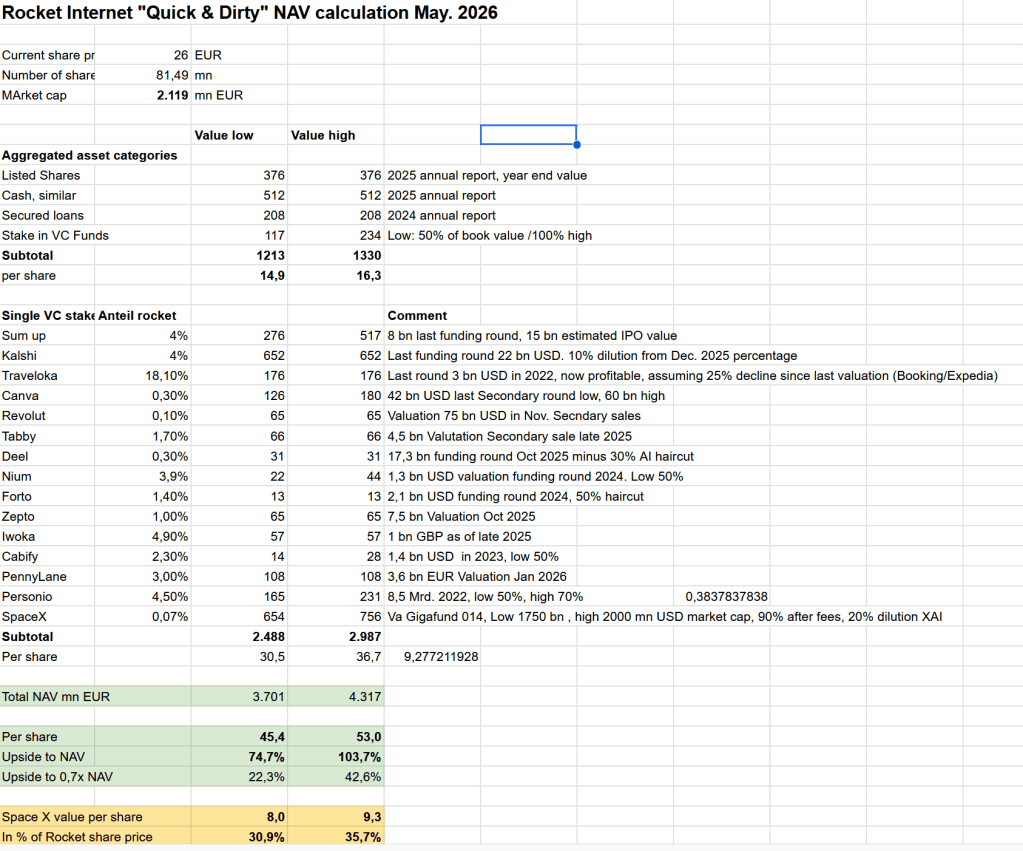This screenshot has width=1023, height=851.
Task: Click the 'Value low' column header
Action: coord(224,135)
